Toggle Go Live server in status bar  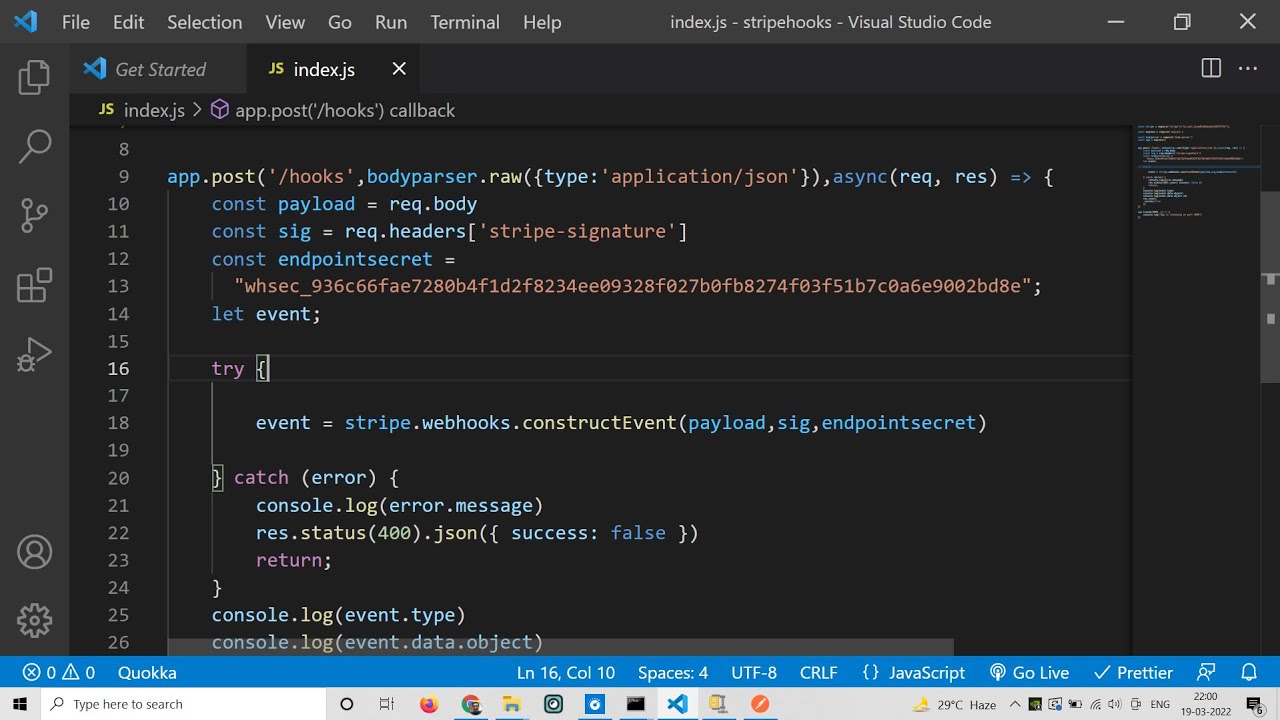click(x=1029, y=673)
